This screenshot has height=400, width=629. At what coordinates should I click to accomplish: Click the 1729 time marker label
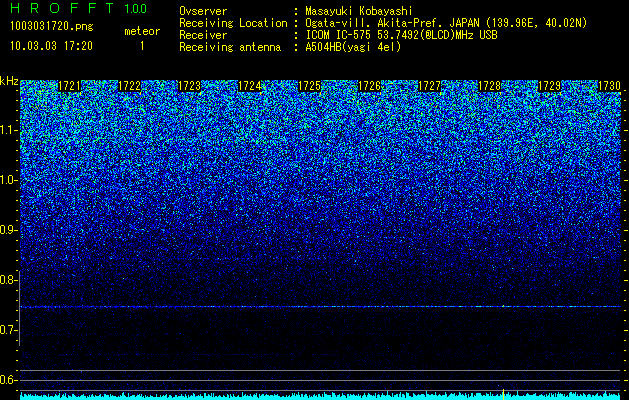click(550, 86)
